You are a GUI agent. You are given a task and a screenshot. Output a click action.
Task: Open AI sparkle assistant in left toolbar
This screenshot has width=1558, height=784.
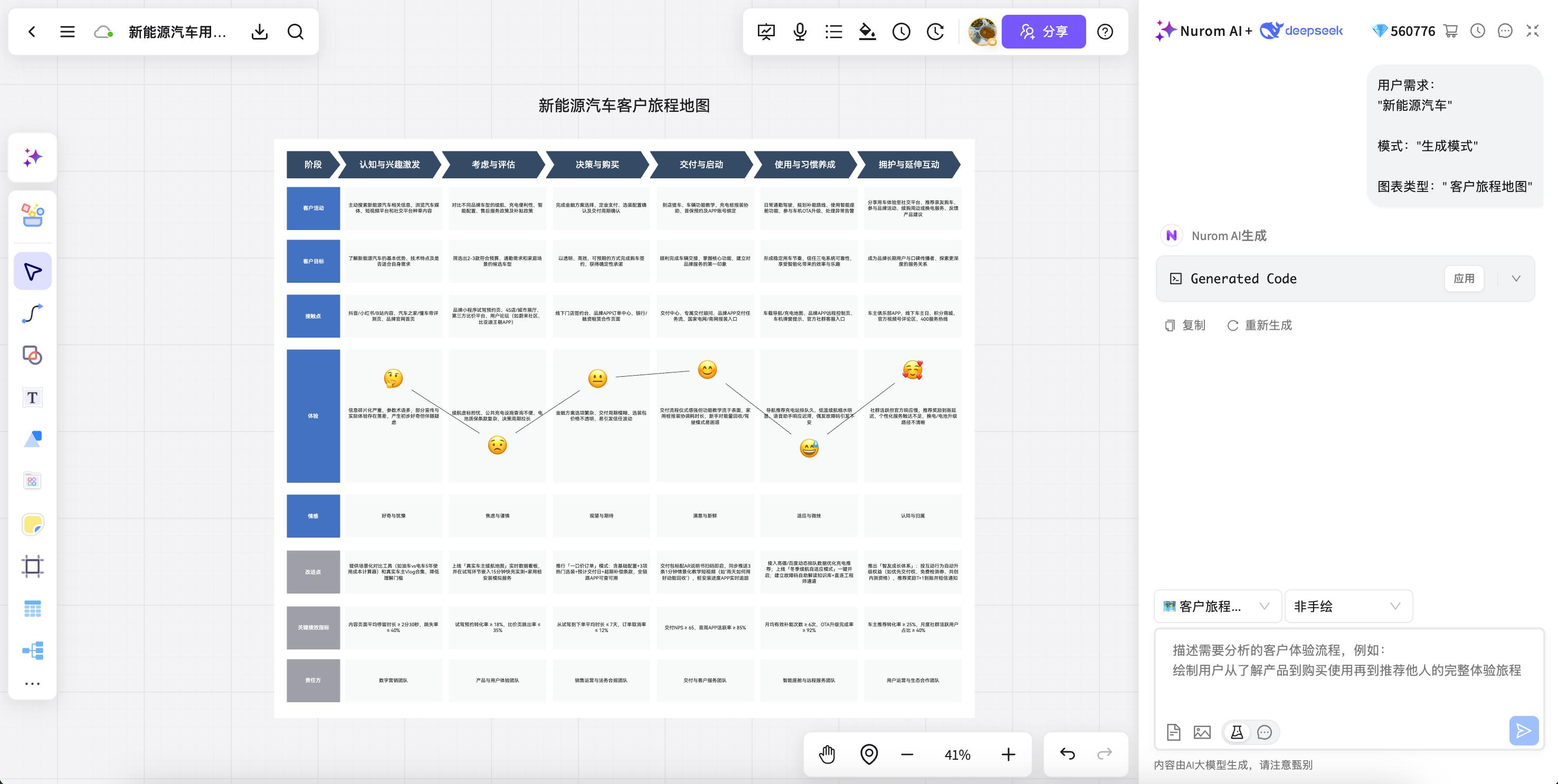point(33,157)
